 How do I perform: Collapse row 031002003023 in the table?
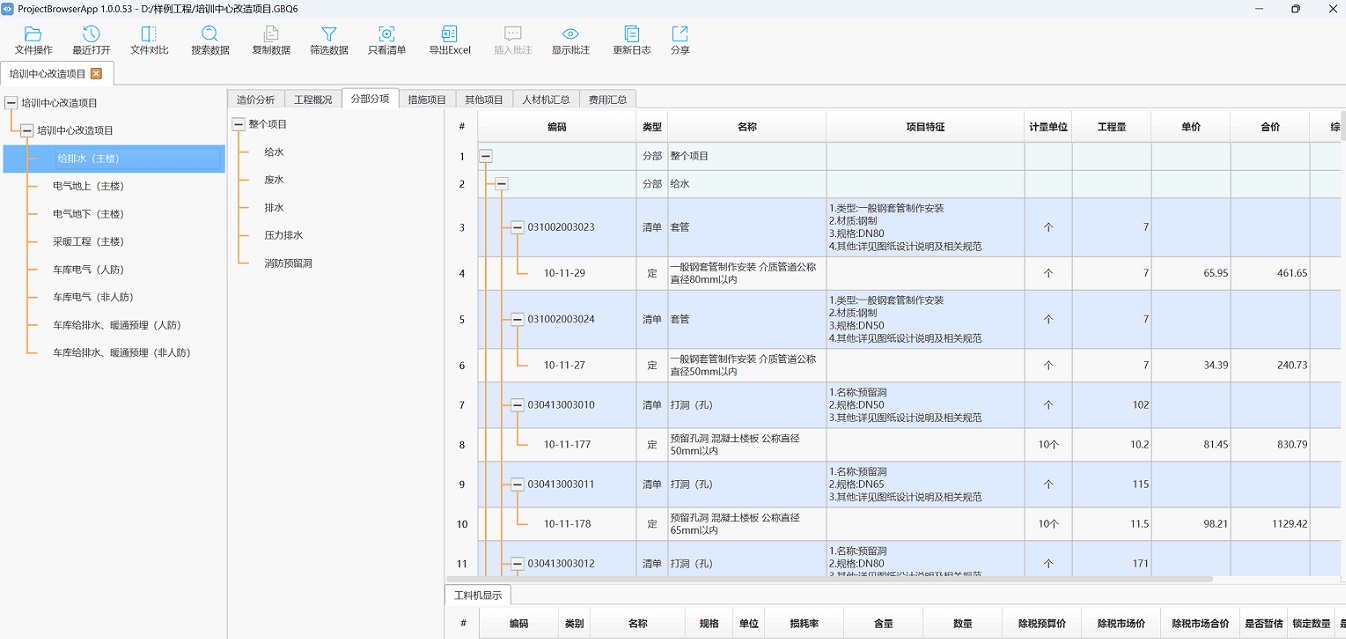point(517,227)
